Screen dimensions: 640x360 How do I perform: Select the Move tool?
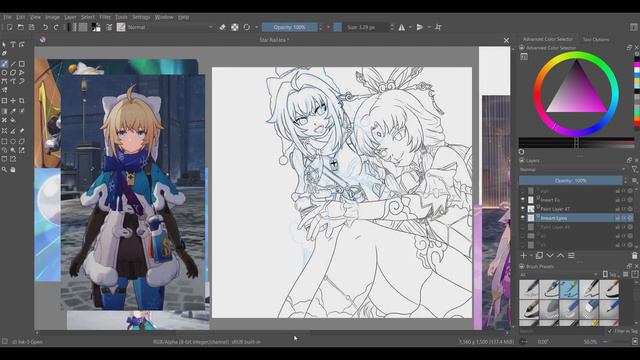(x=13, y=100)
